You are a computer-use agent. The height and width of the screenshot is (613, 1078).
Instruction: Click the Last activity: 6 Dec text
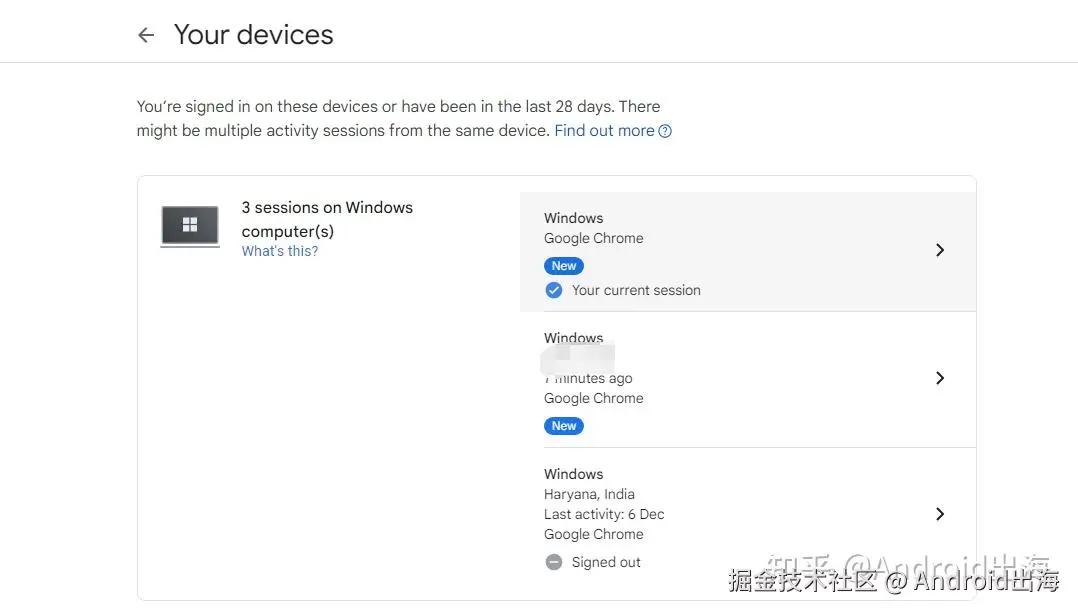604,514
